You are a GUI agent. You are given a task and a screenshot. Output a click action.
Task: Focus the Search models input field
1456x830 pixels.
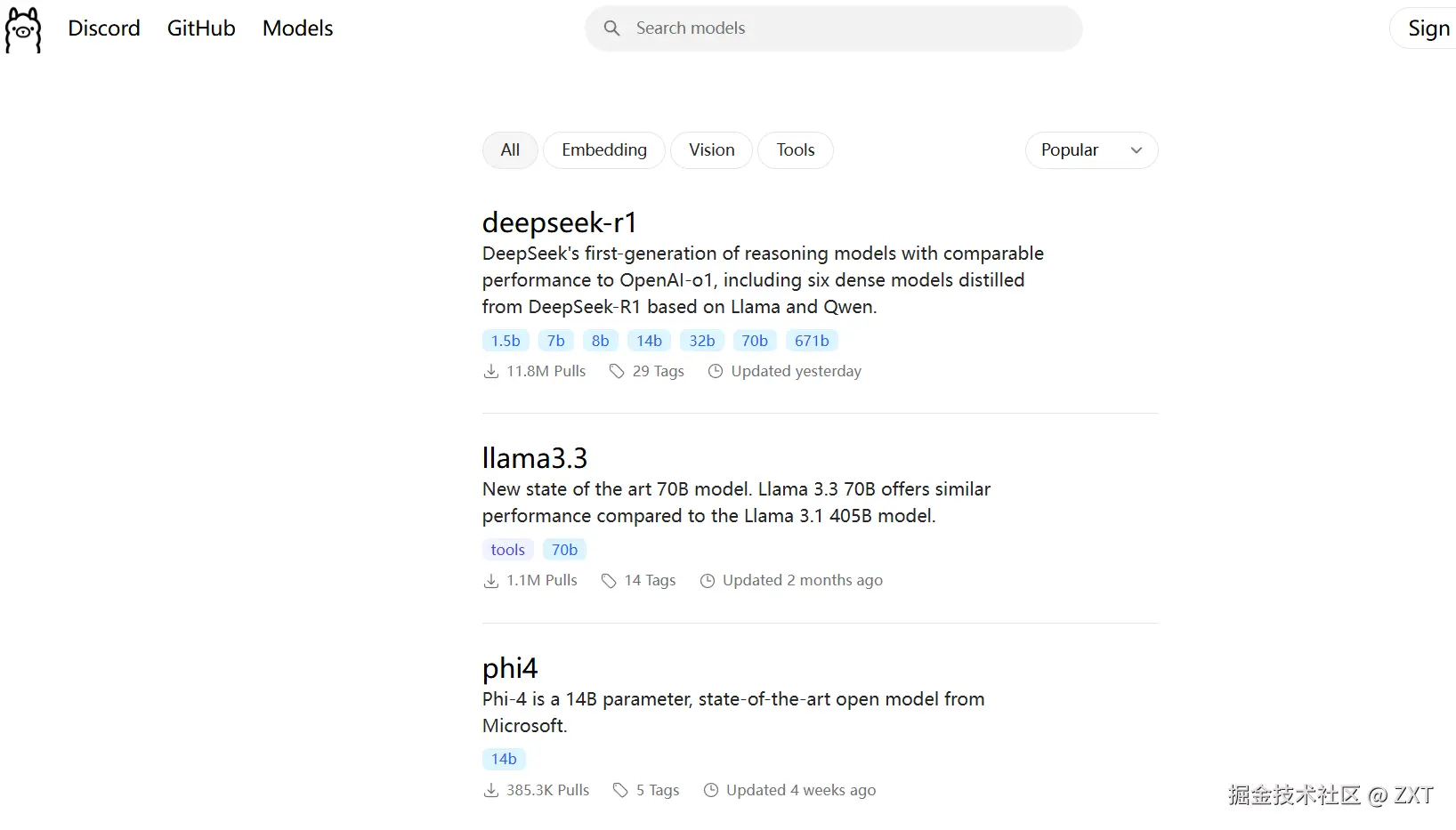[845, 28]
